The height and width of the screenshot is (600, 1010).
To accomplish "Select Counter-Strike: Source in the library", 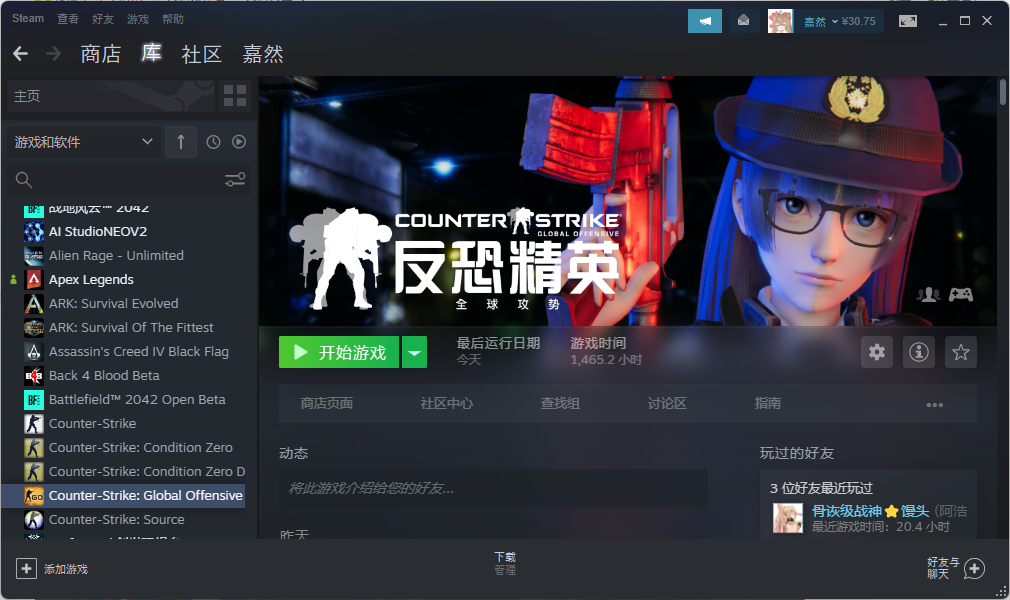I will [116, 519].
